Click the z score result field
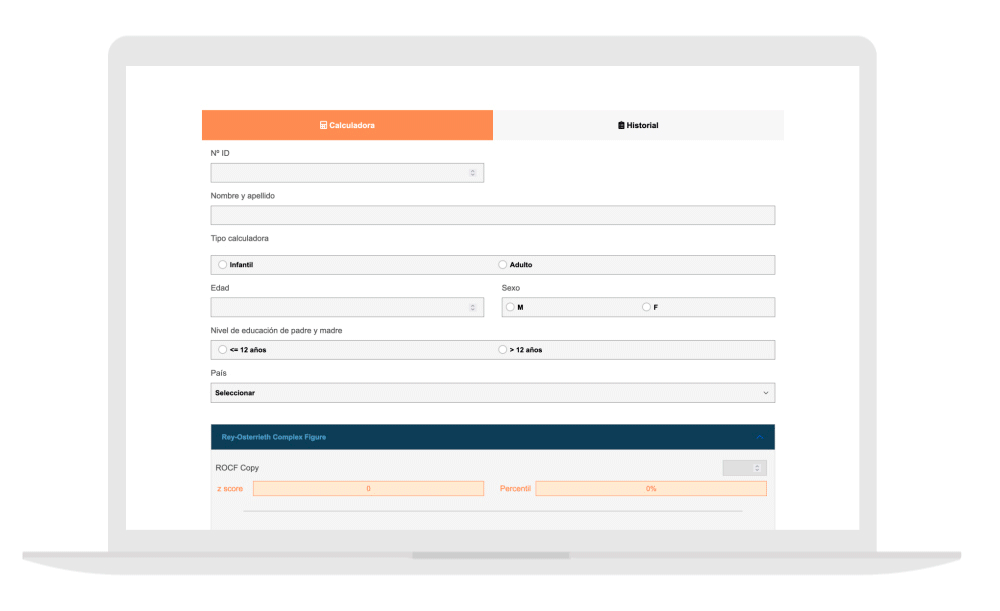The width and height of the screenshot is (1000, 611). tap(368, 489)
